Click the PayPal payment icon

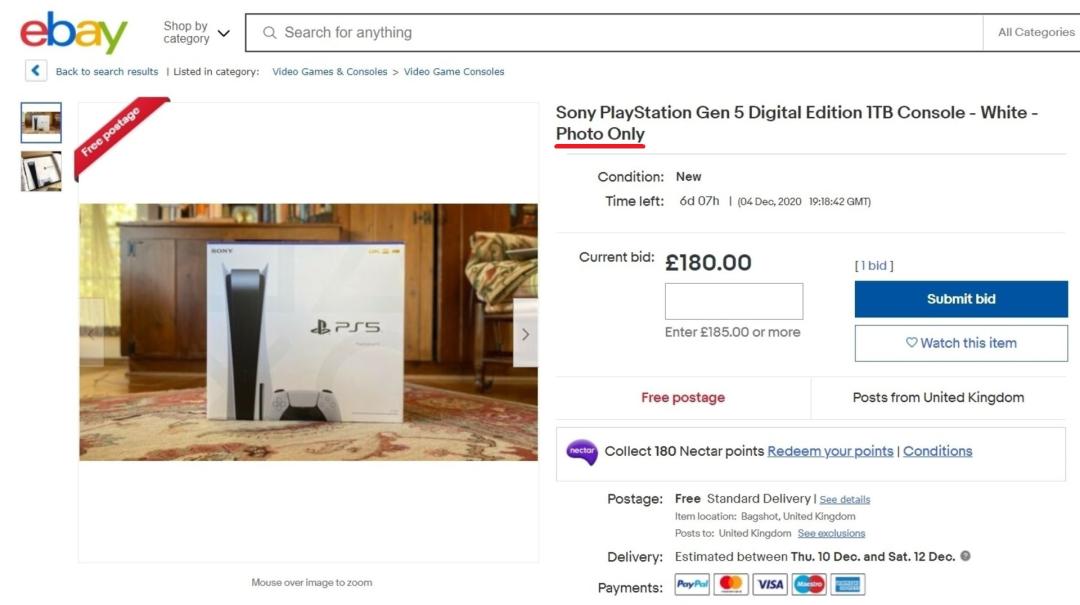coord(692,585)
